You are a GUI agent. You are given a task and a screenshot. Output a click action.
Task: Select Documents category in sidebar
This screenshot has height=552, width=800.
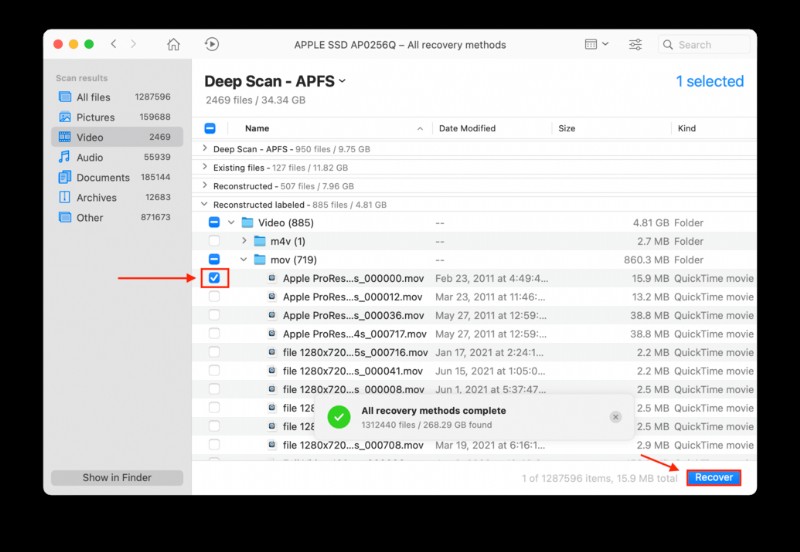[x=117, y=177]
